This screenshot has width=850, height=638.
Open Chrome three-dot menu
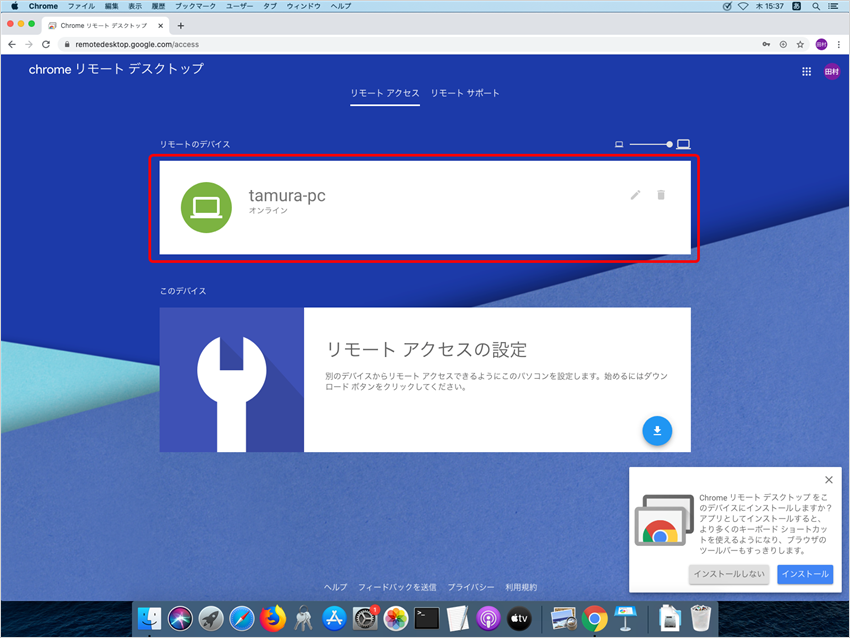(839, 44)
